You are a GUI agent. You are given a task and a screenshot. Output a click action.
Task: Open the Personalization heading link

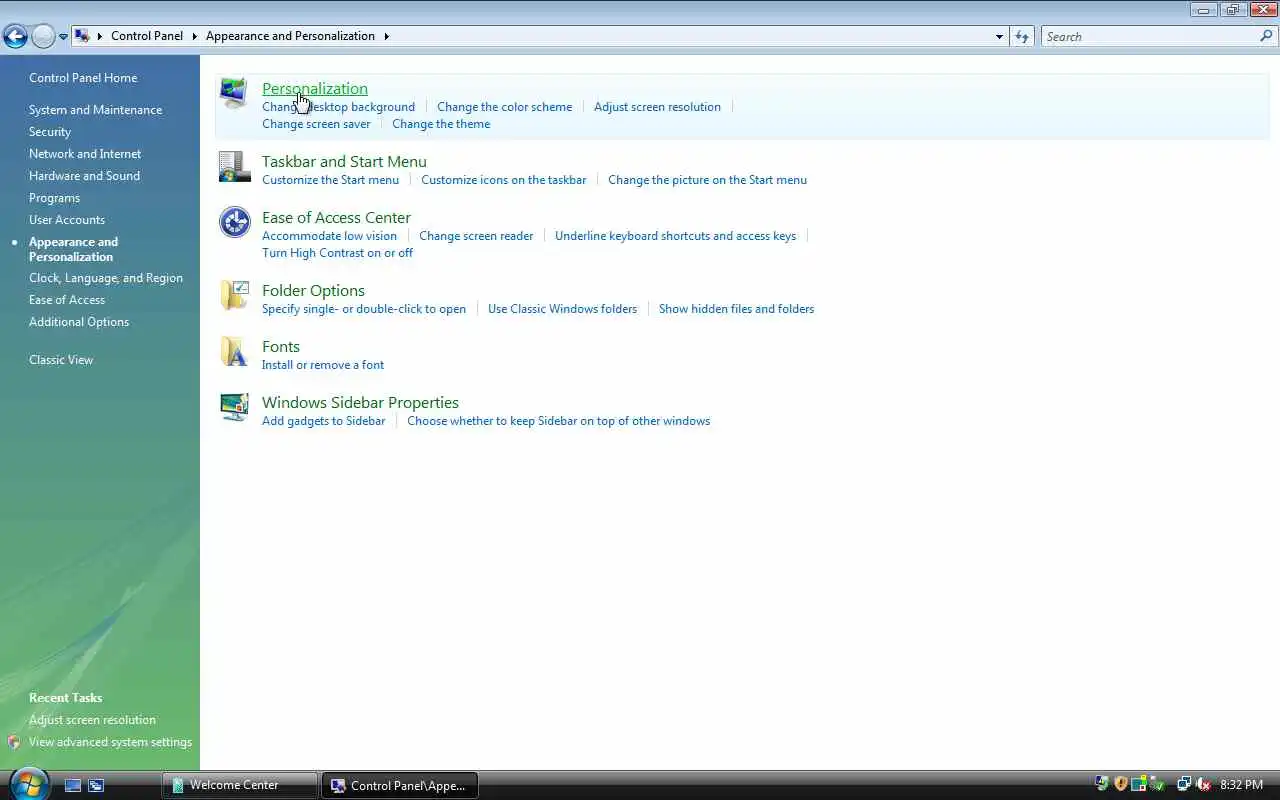tap(315, 88)
